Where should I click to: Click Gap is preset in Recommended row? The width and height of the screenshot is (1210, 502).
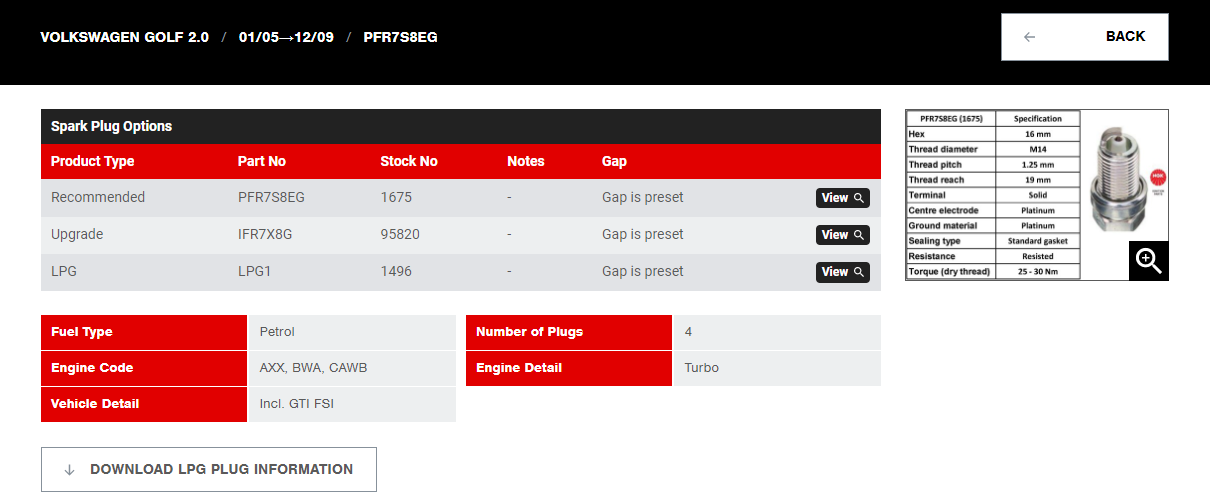pos(643,197)
